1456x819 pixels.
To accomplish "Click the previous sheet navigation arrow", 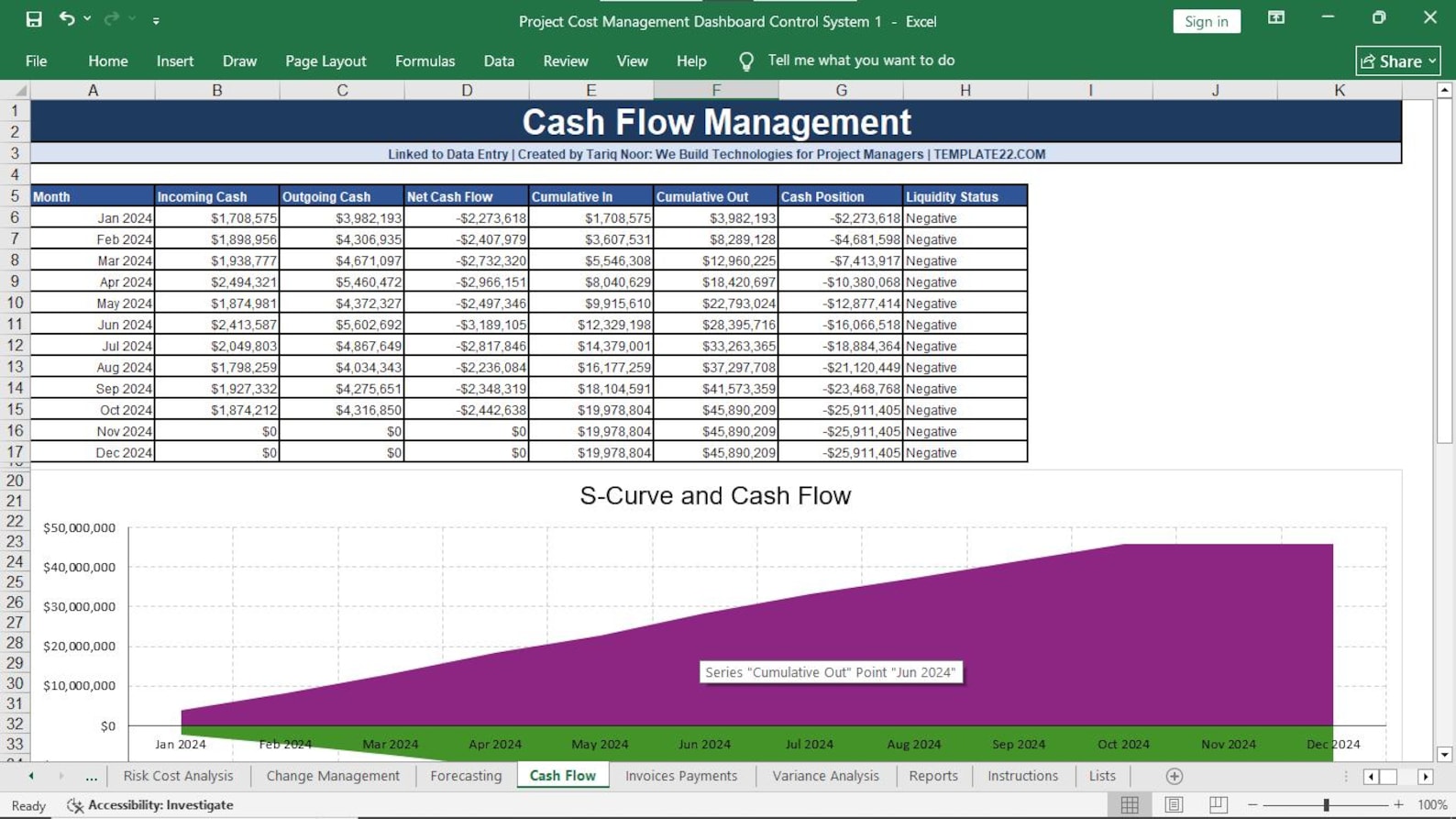I will pos(31,776).
